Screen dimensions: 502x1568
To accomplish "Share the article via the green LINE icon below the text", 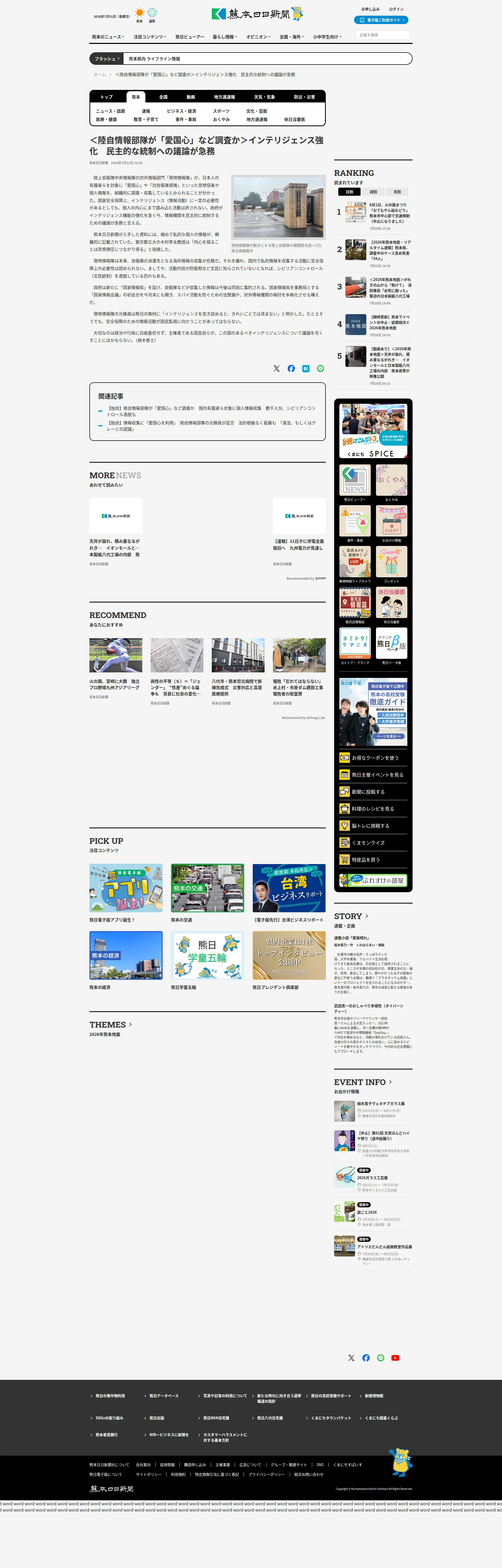I will click(321, 368).
